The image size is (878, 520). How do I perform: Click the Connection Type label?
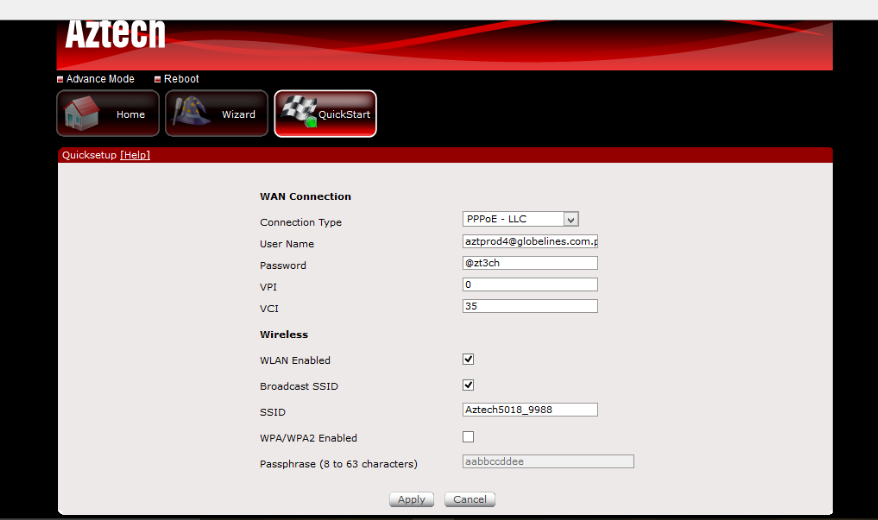point(301,222)
